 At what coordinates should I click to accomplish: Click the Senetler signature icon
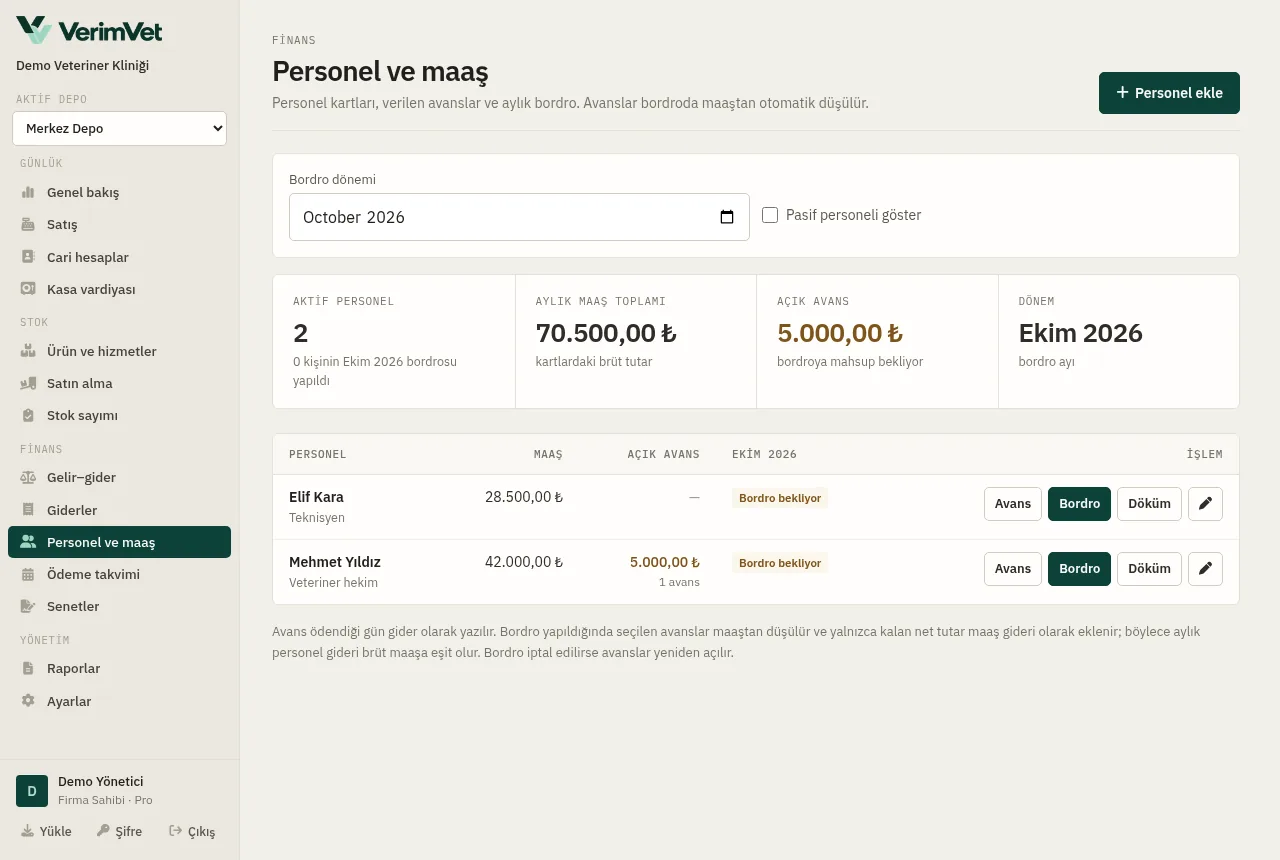coord(28,606)
